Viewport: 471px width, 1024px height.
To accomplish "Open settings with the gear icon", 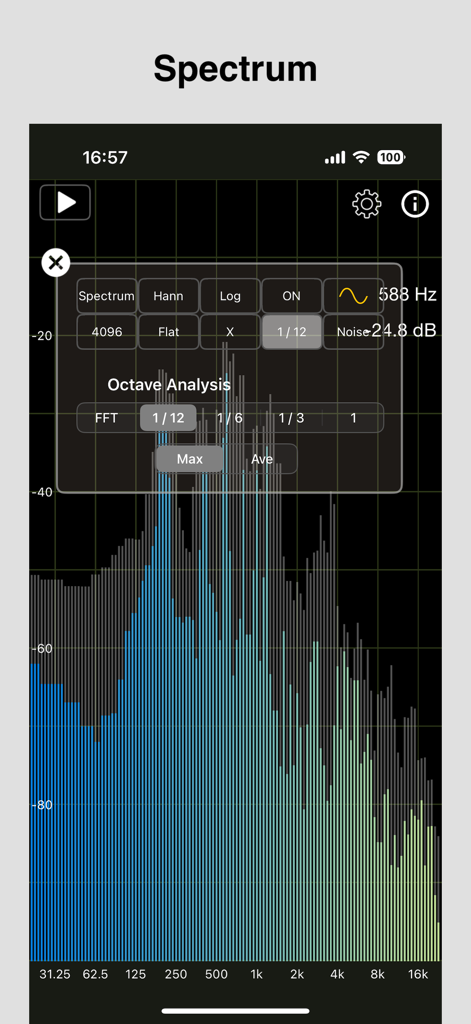I will (x=366, y=204).
